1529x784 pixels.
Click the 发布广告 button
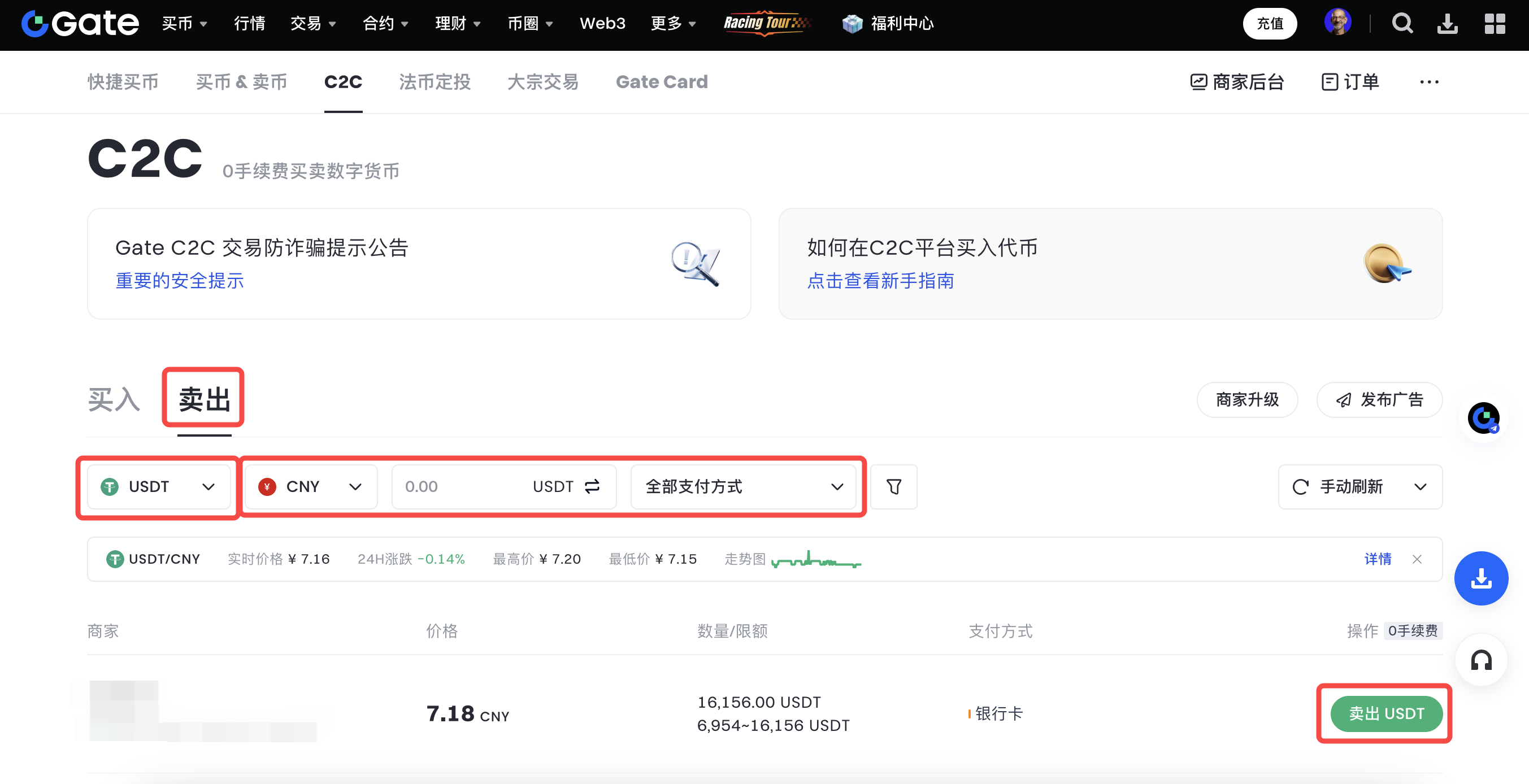(1379, 399)
